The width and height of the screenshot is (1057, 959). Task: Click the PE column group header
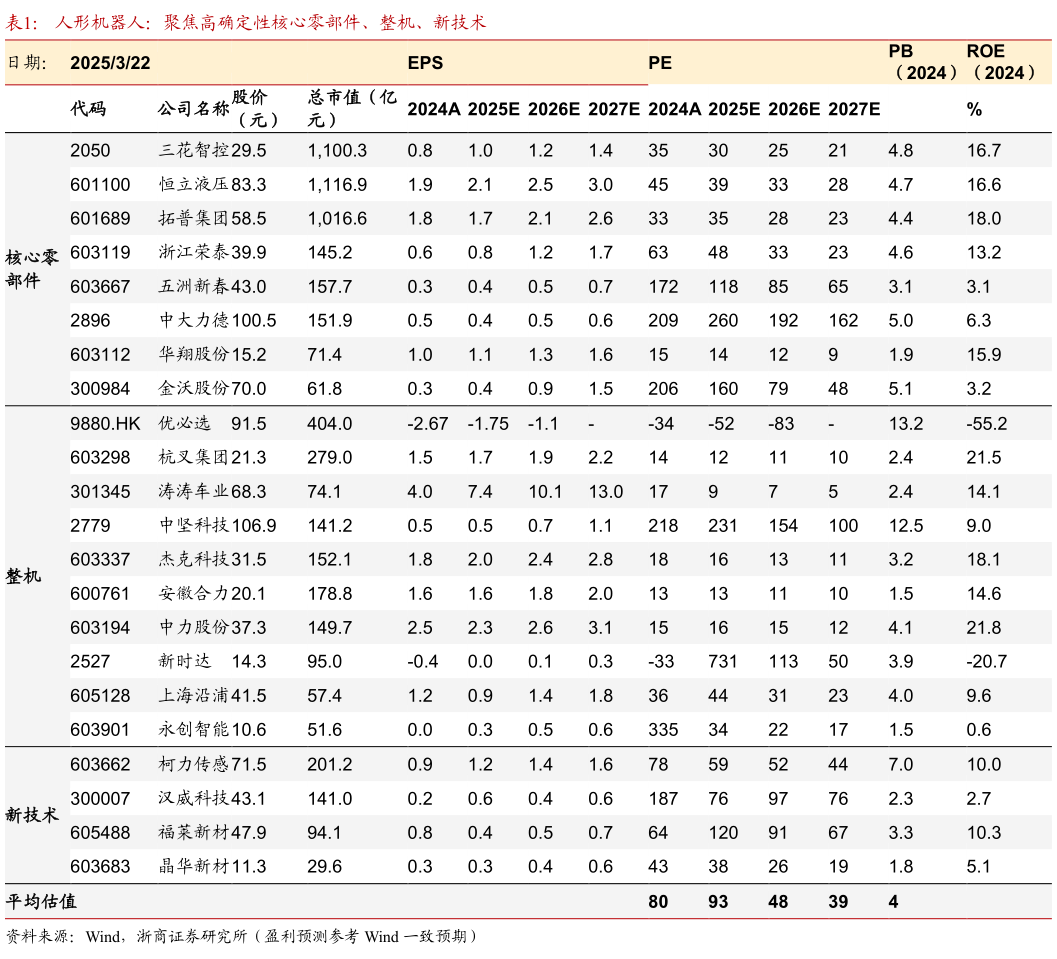pyautogui.click(x=660, y=63)
